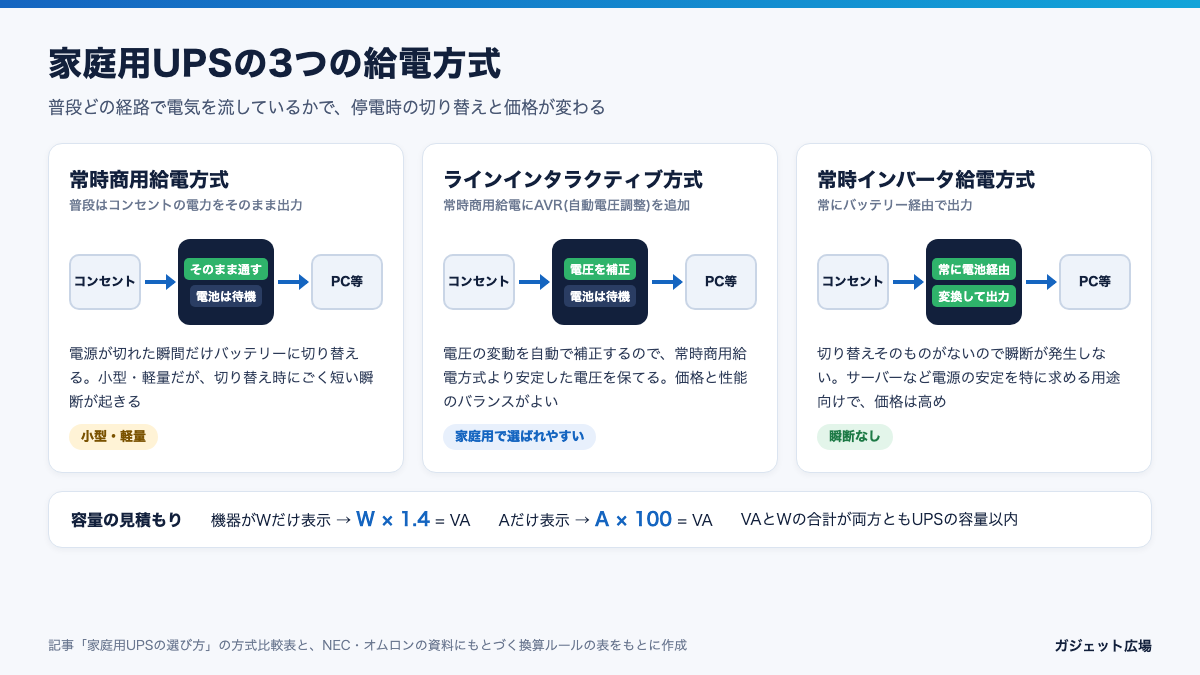
Task: Click the 家庭用で選ばれやすい tag
Action: [519, 437]
